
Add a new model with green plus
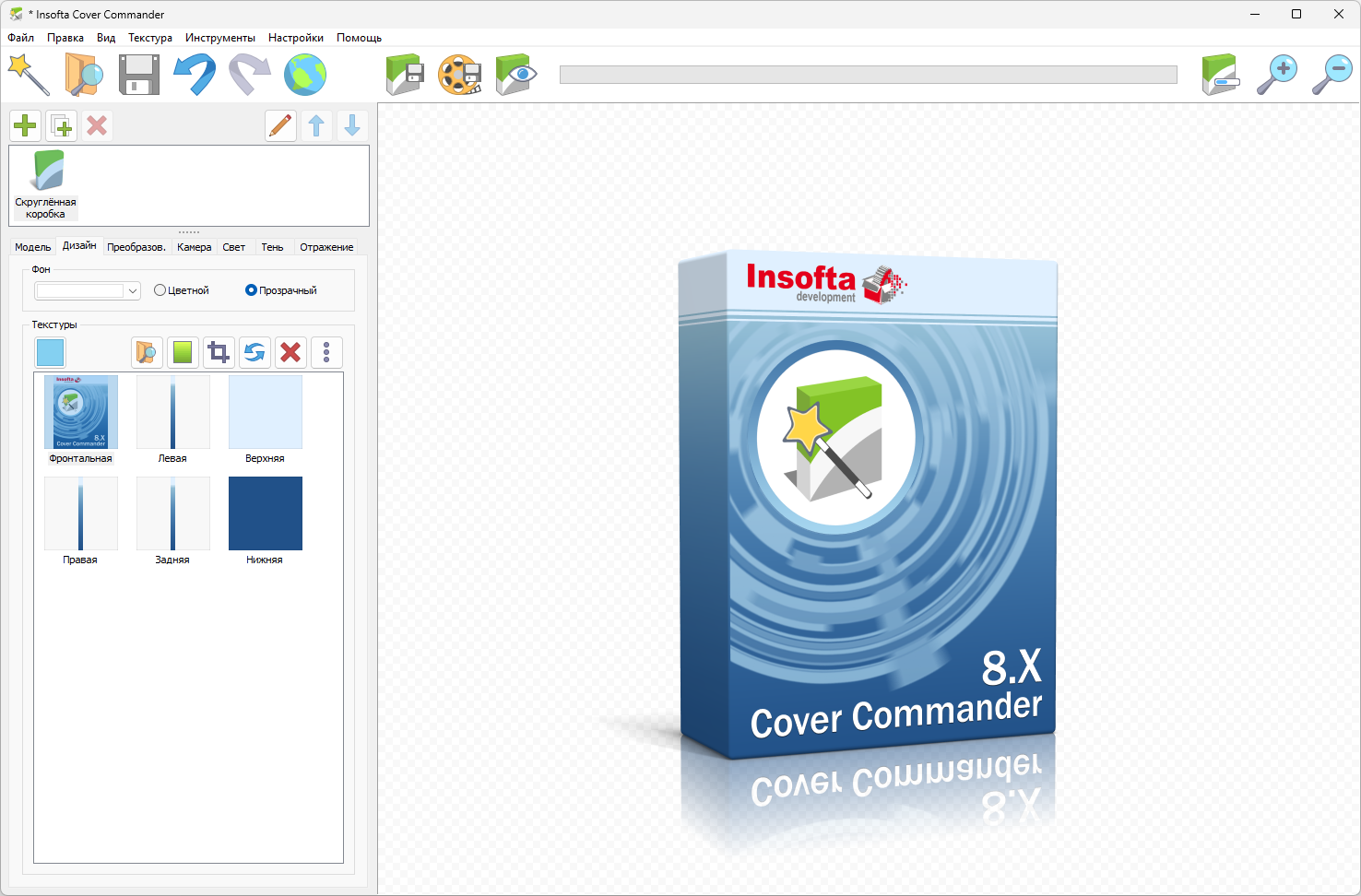[x=25, y=125]
